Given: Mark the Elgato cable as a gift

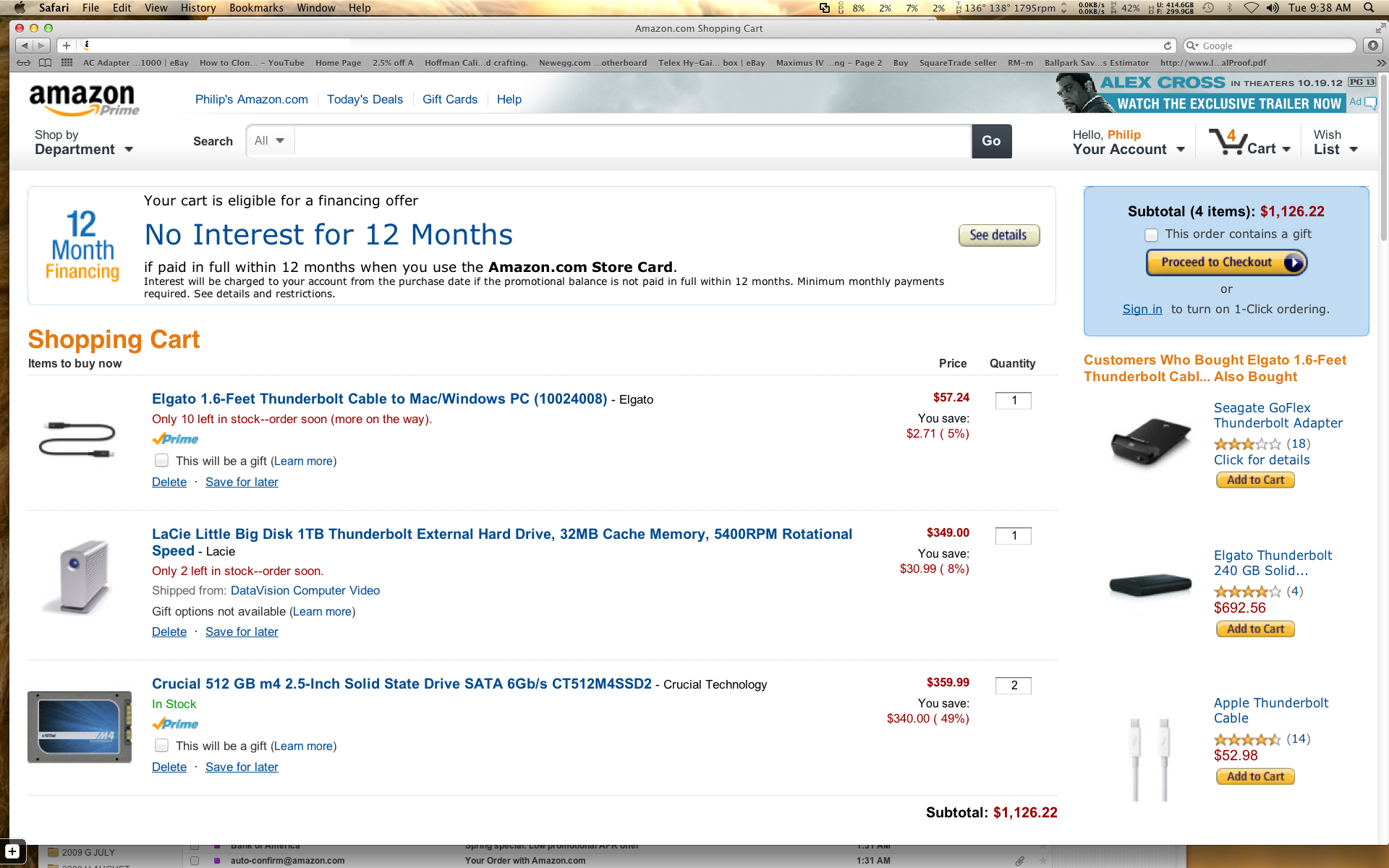Looking at the screenshot, I should pyautogui.click(x=162, y=461).
